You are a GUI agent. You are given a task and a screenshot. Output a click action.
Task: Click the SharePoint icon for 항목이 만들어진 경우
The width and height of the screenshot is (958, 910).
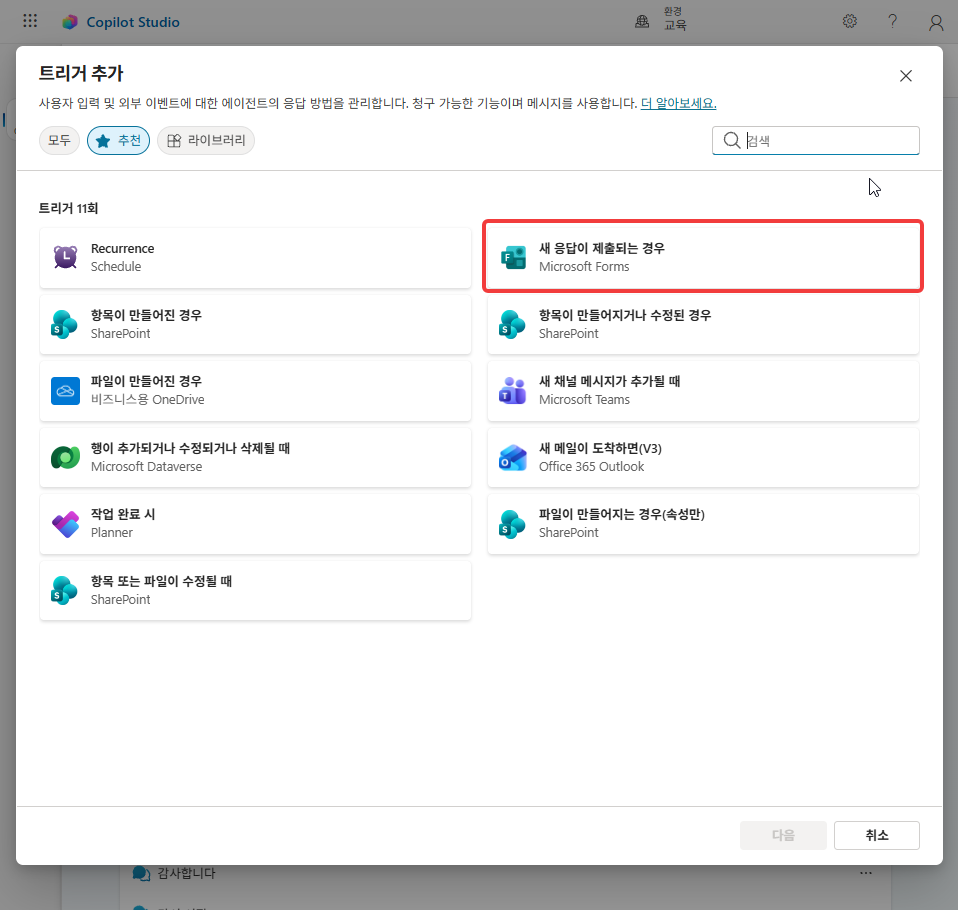(65, 325)
